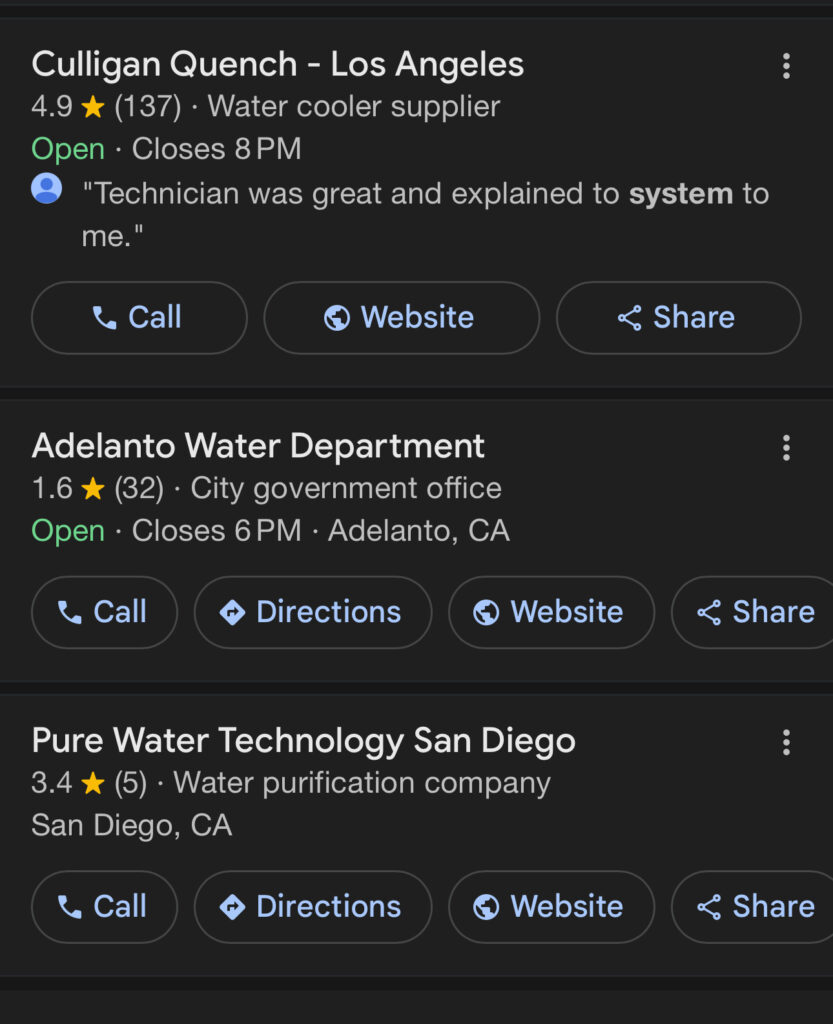
Task: Select the Pure Water Technology San Diego title
Action: (x=303, y=741)
